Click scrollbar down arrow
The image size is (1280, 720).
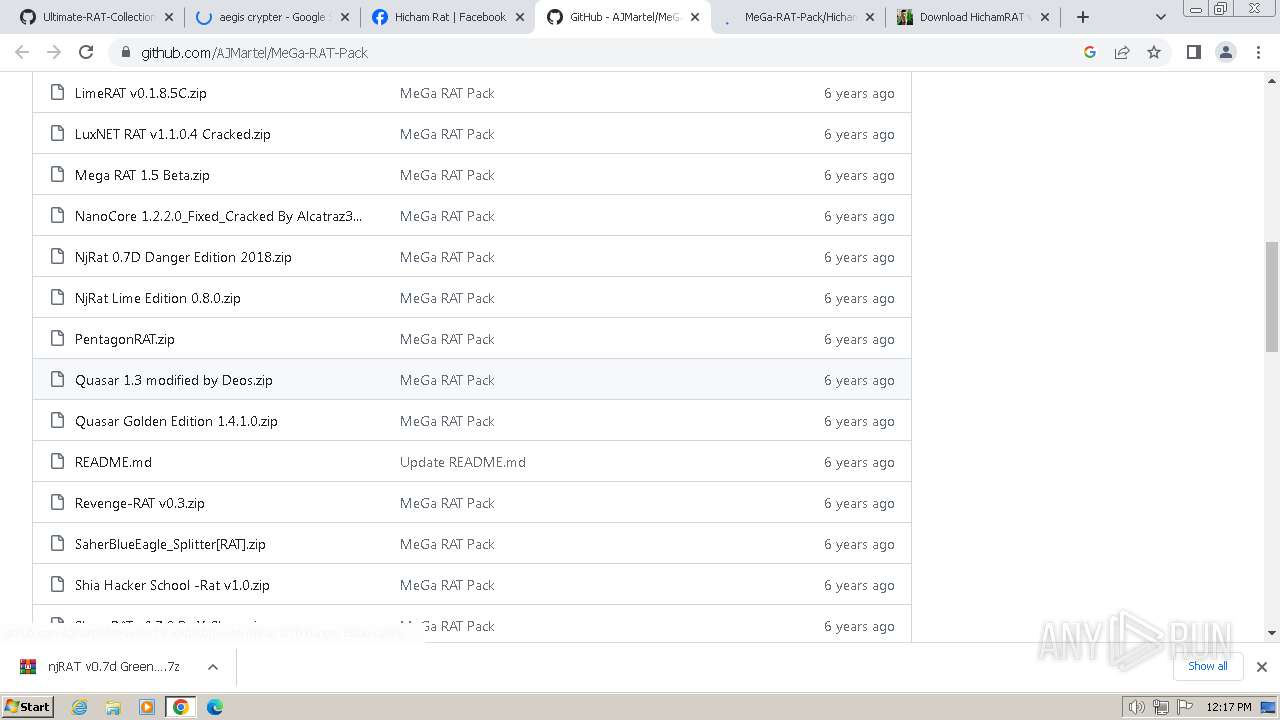pyautogui.click(x=1272, y=632)
